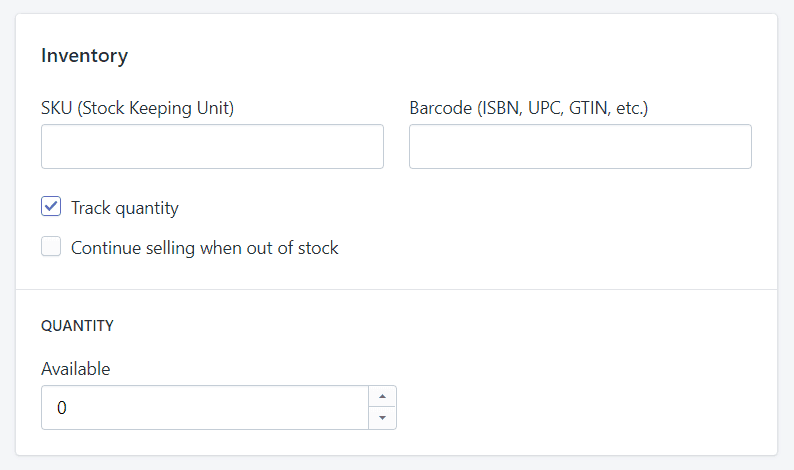Viewport: 794px width, 470px height.
Task: Increase available quantity with up arrow
Action: [382, 397]
